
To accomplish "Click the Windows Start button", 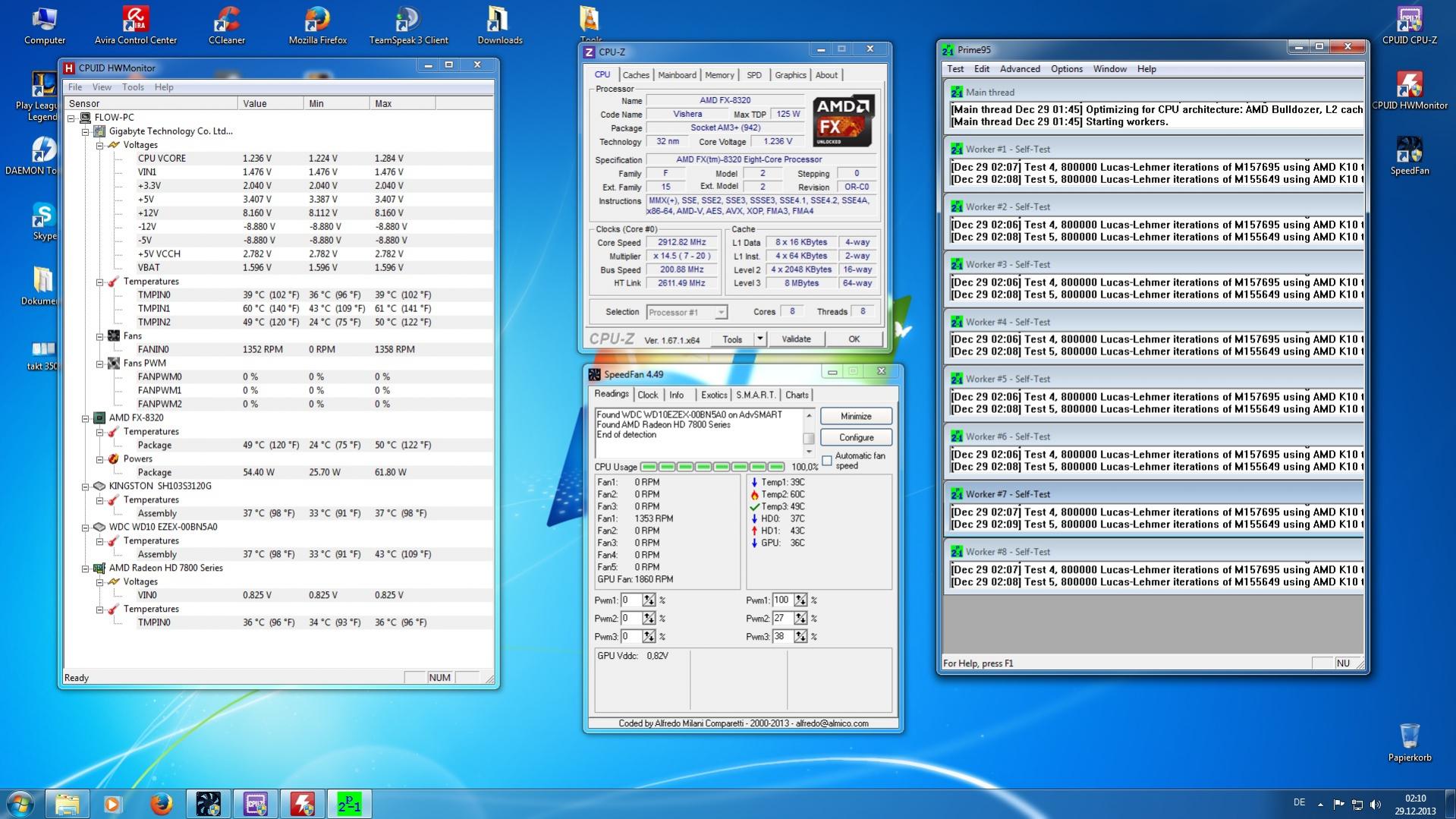I will point(20,804).
